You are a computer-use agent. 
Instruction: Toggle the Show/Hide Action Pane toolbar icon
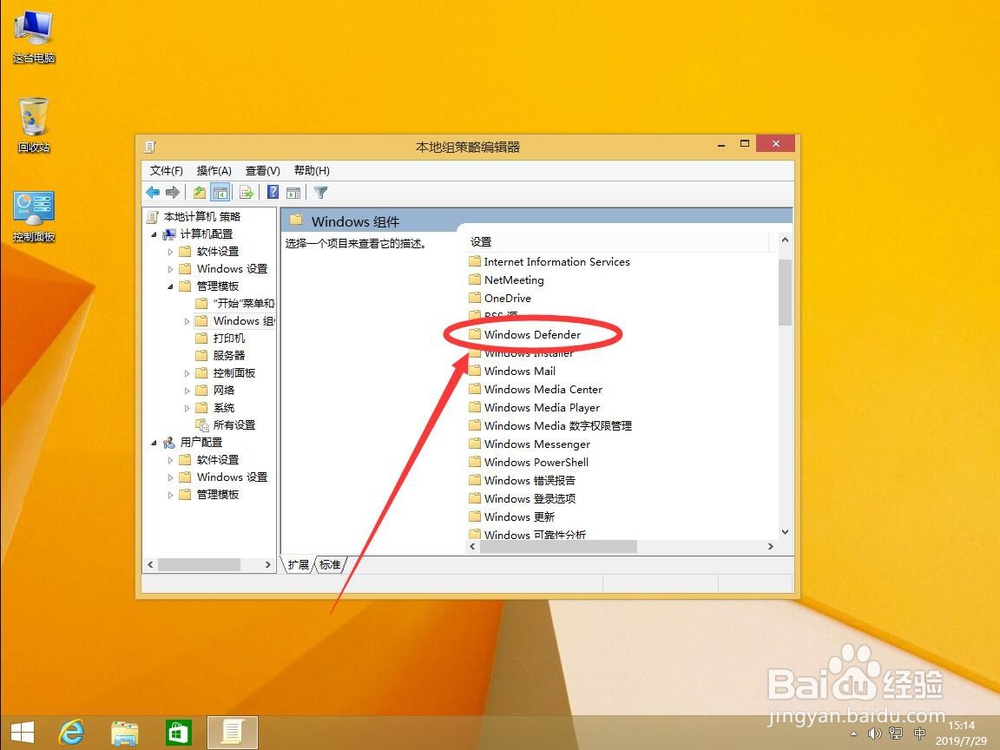(293, 192)
